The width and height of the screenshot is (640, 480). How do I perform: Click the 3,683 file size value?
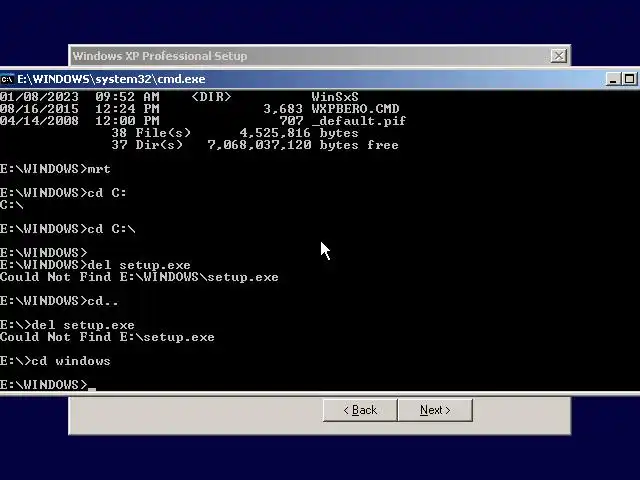point(283,109)
